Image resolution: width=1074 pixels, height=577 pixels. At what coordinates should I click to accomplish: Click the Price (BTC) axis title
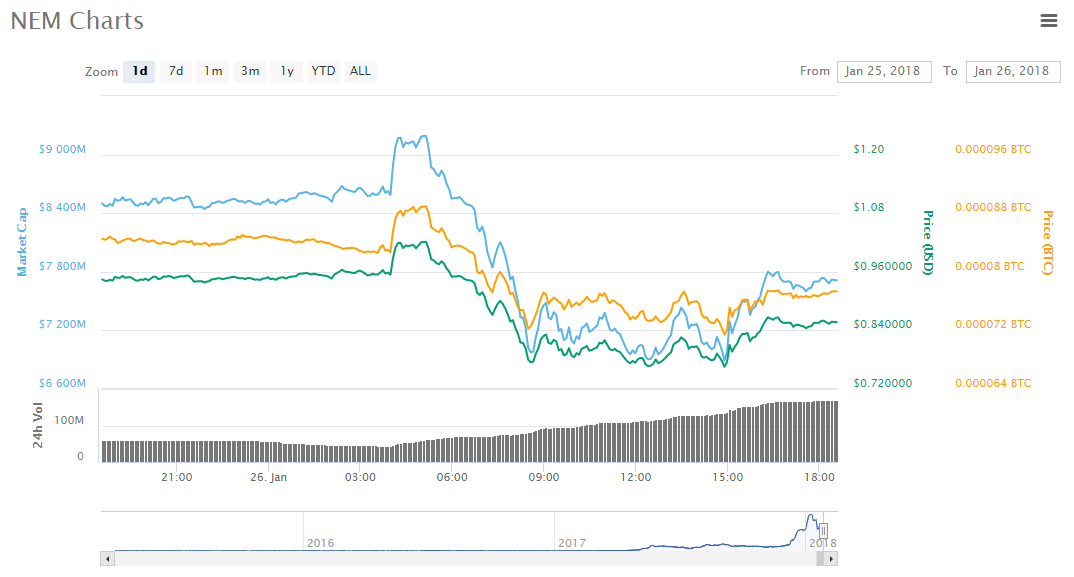pos(1047,243)
